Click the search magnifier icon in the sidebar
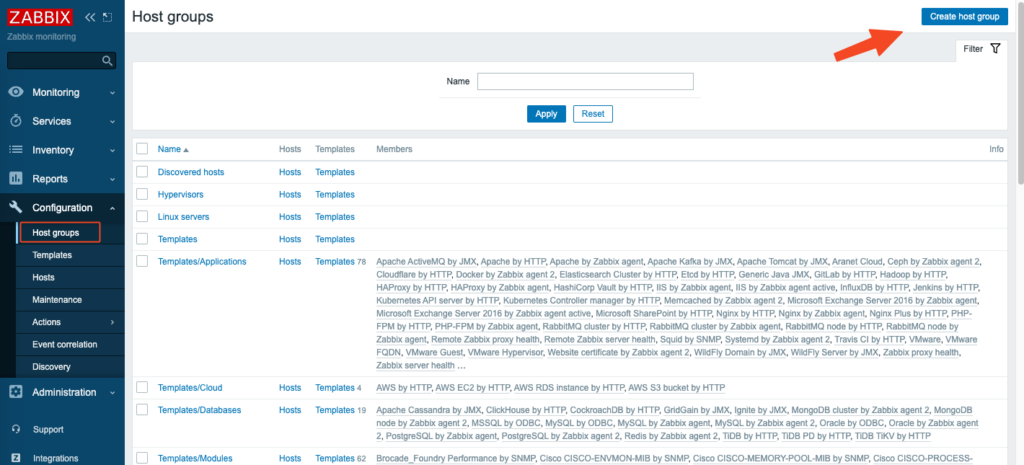The image size is (1024, 465). pyautogui.click(x=108, y=61)
